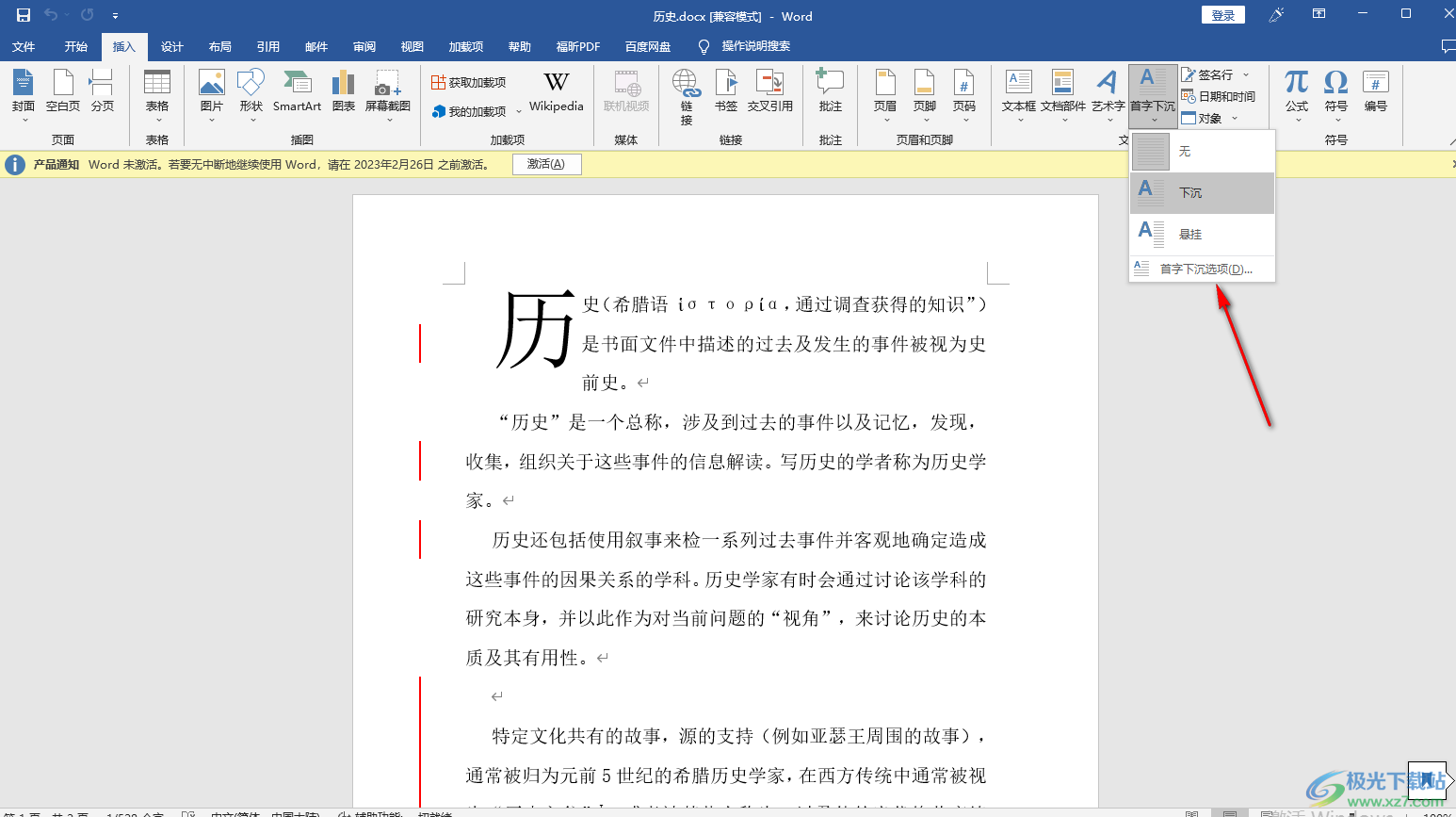
Task: Add a bookmark (书签)
Action: point(726,92)
